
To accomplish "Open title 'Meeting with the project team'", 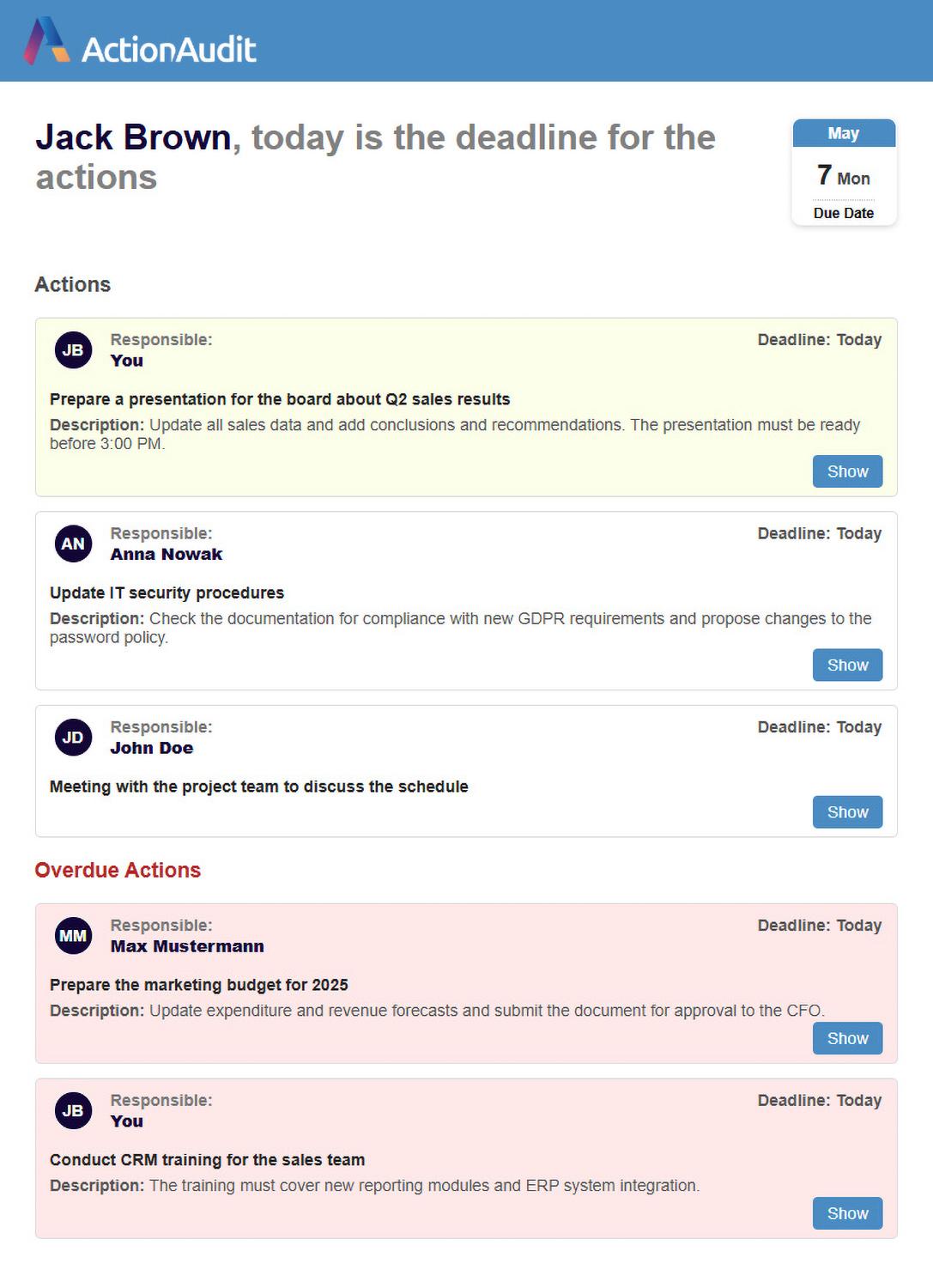I will click(258, 787).
